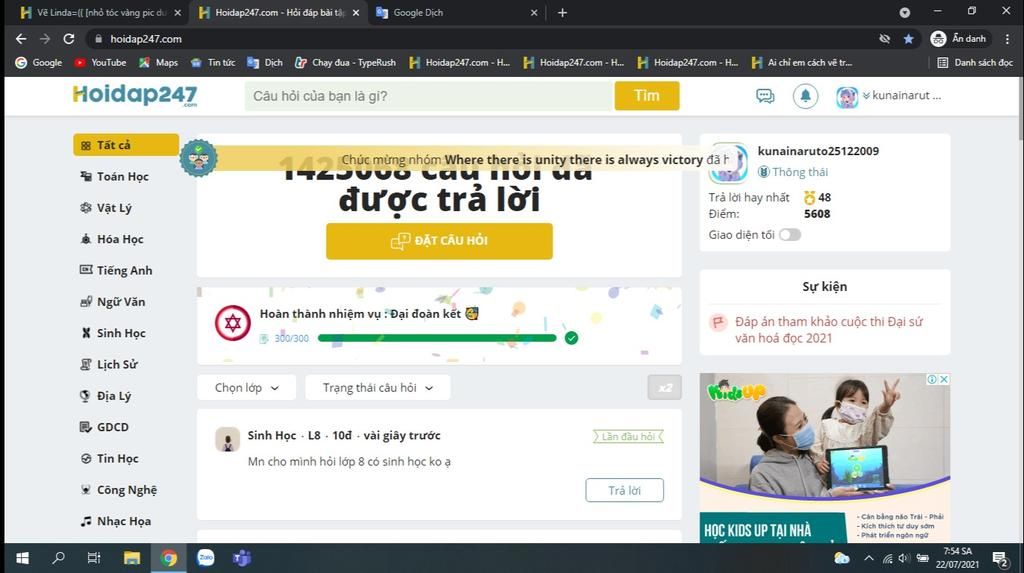Click the x2 bonus icon
The height and width of the screenshot is (573, 1024).
tap(664, 387)
